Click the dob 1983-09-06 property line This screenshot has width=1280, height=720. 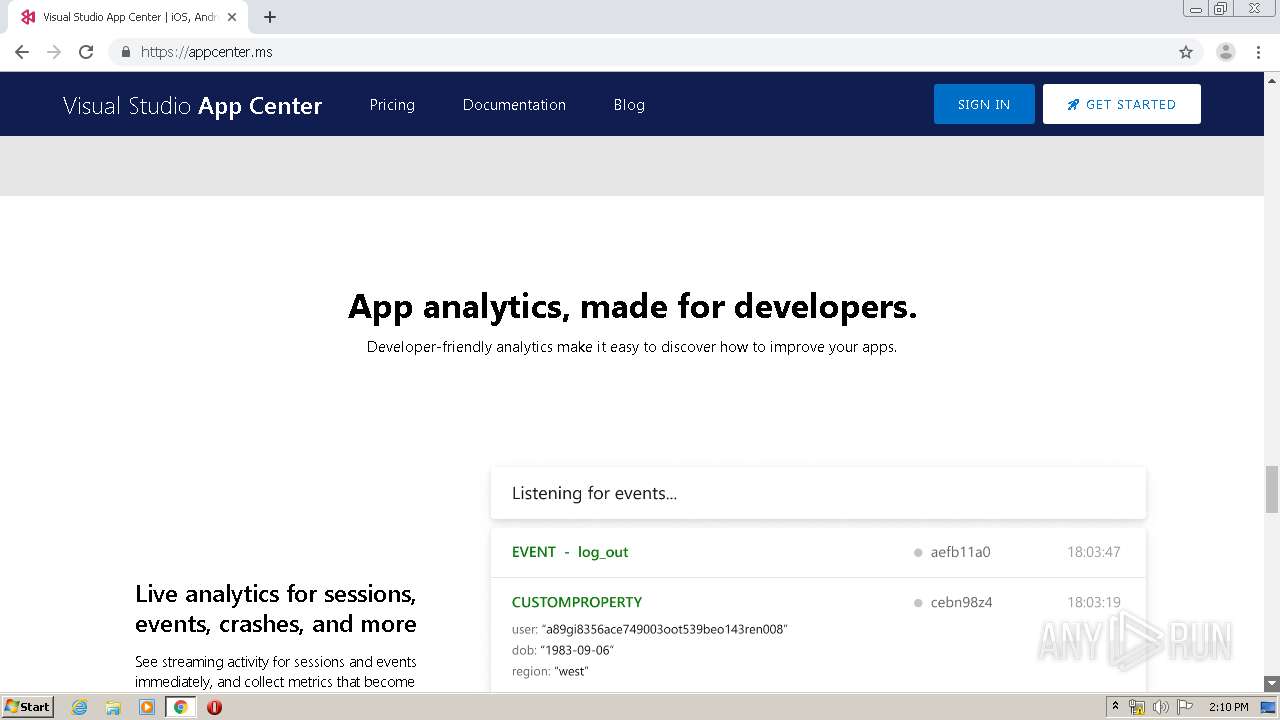pyautogui.click(x=563, y=650)
